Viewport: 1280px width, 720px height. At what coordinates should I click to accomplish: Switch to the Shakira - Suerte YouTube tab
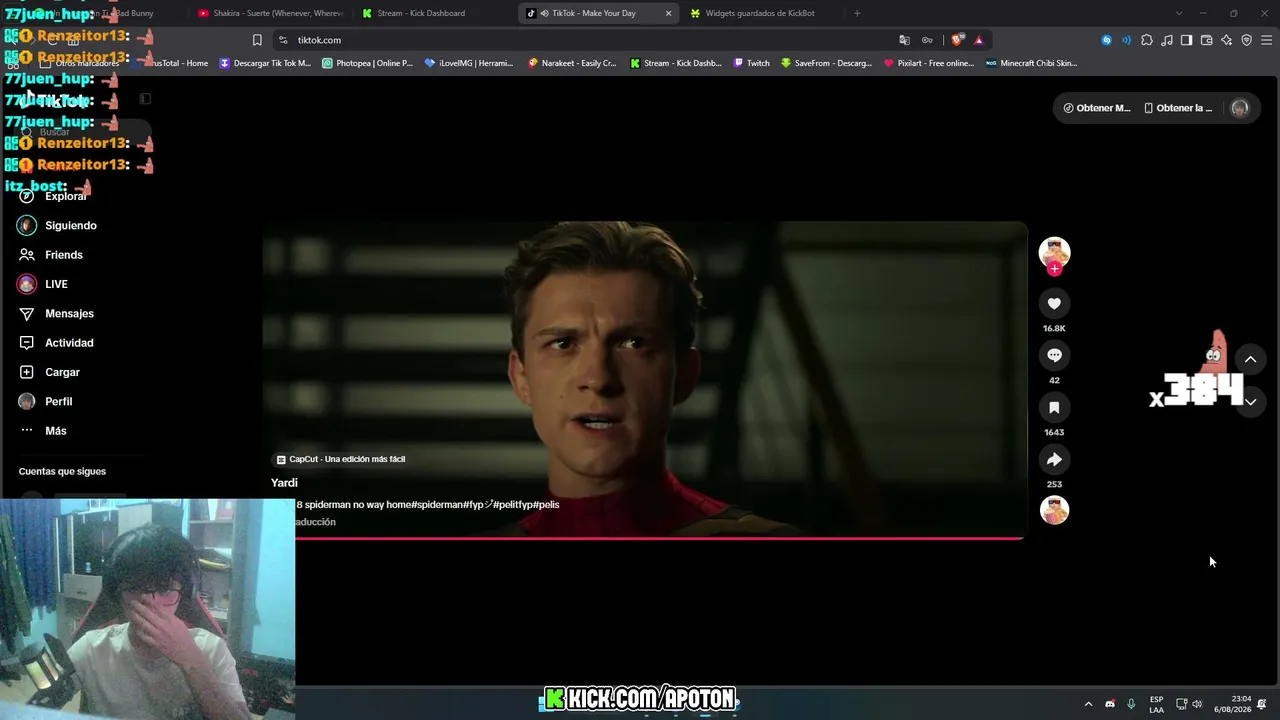click(x=270, y=13)
